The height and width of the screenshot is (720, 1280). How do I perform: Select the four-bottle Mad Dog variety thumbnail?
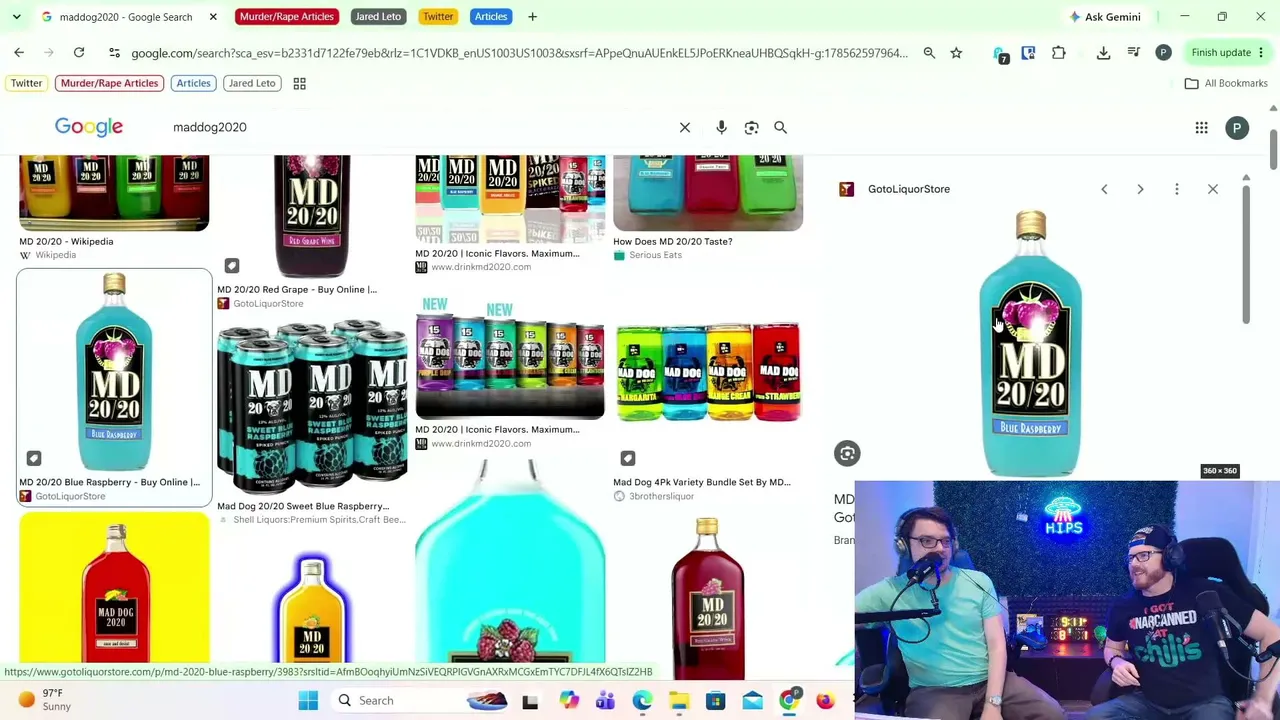[708, 372]
